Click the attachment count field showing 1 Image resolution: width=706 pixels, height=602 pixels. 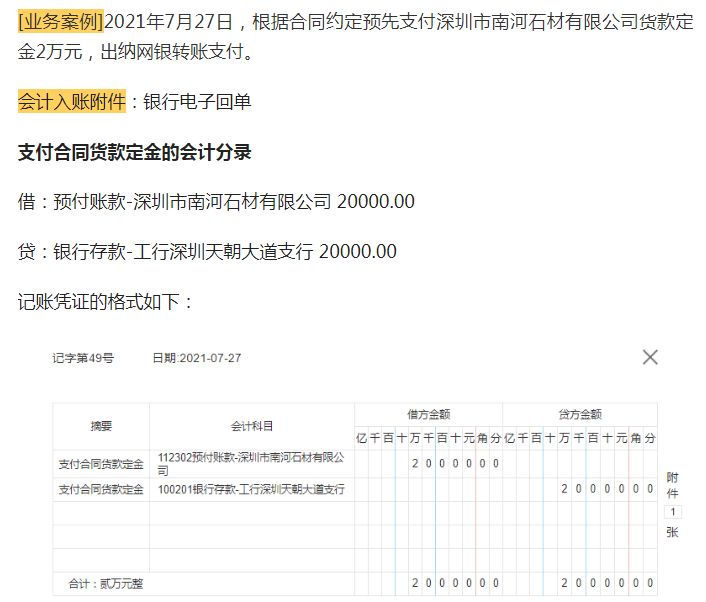pos(673,512)
